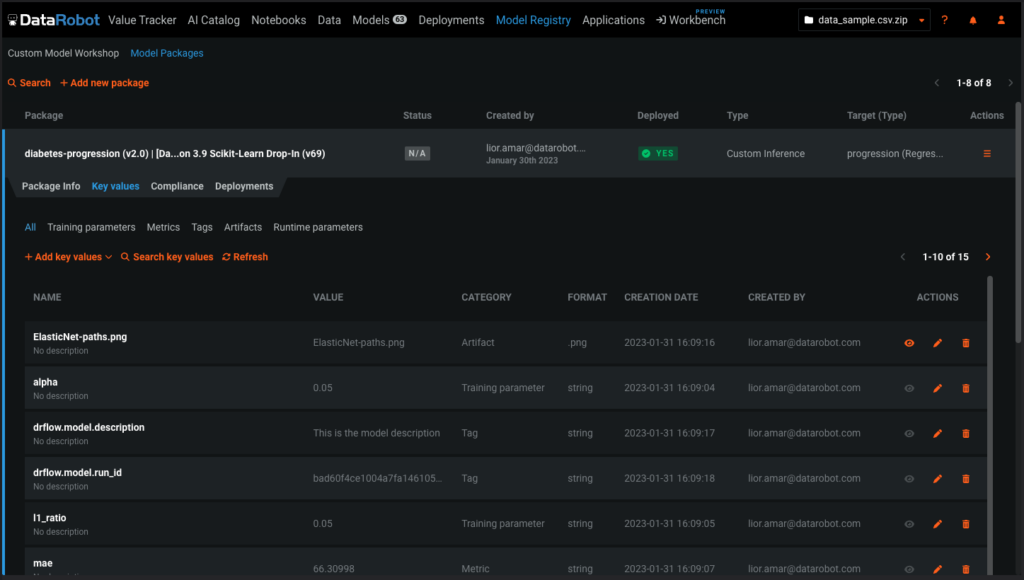This screenshot has height=580, width=1024.
Task: Toggle eye icon for alpha row
Action: pyautogui.click(x=909, y=388)
